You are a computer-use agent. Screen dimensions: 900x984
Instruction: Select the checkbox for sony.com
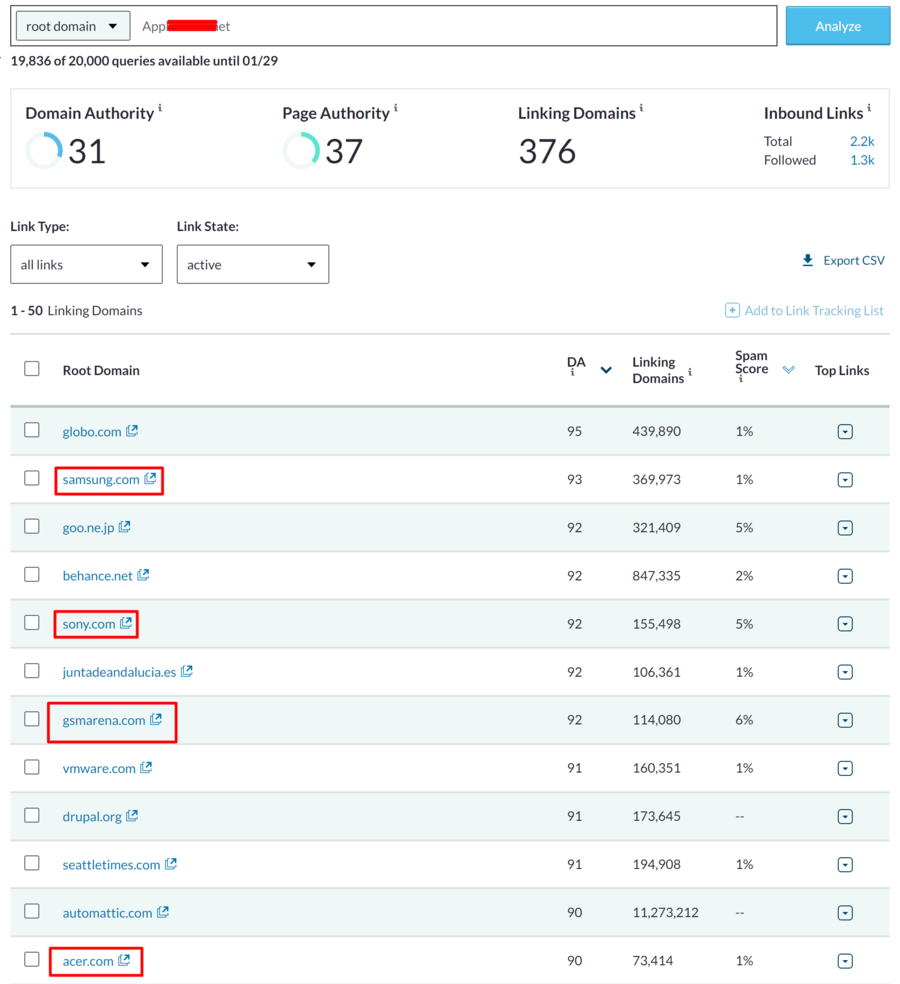coord(32,623)
